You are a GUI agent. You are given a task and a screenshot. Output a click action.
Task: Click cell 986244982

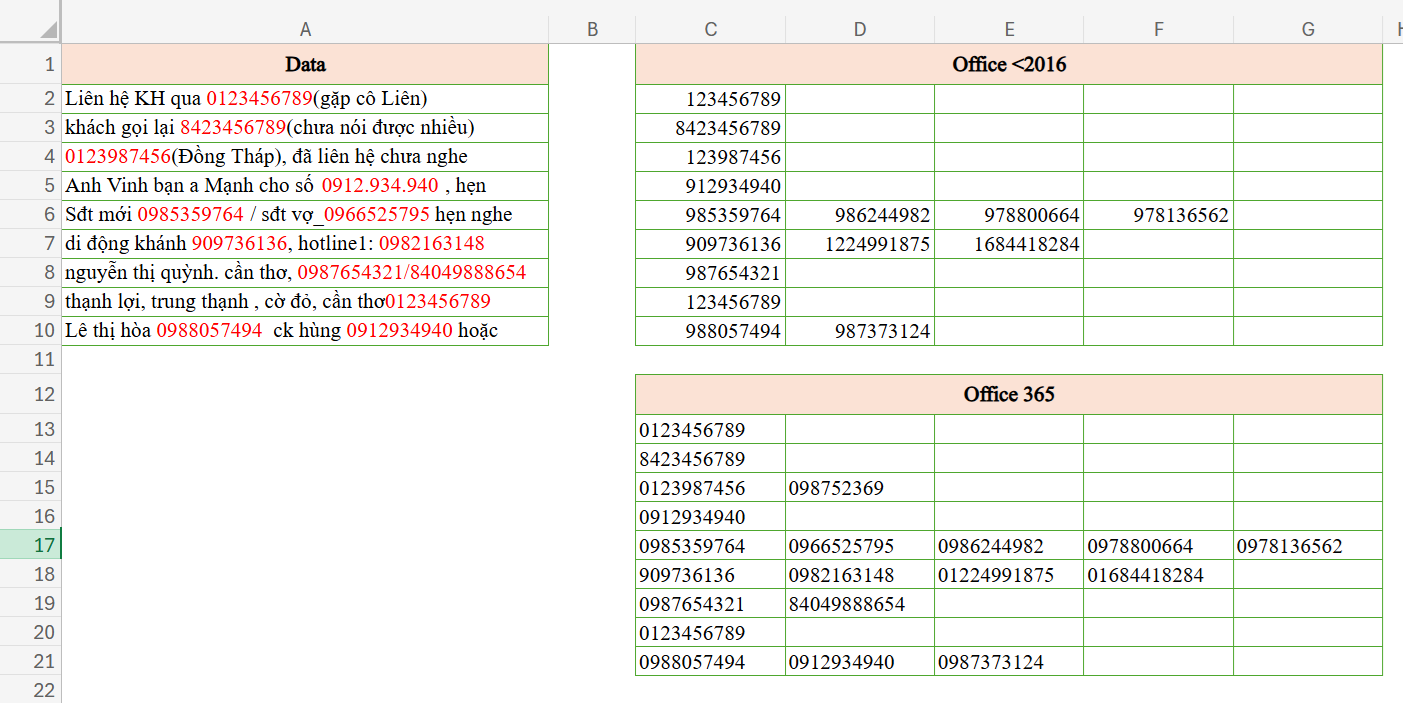point(860,215)
